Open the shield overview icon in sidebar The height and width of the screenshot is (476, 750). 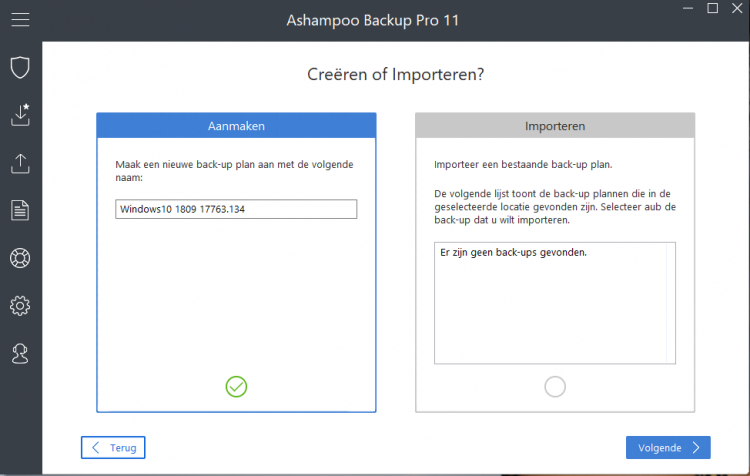coord(20,67)
